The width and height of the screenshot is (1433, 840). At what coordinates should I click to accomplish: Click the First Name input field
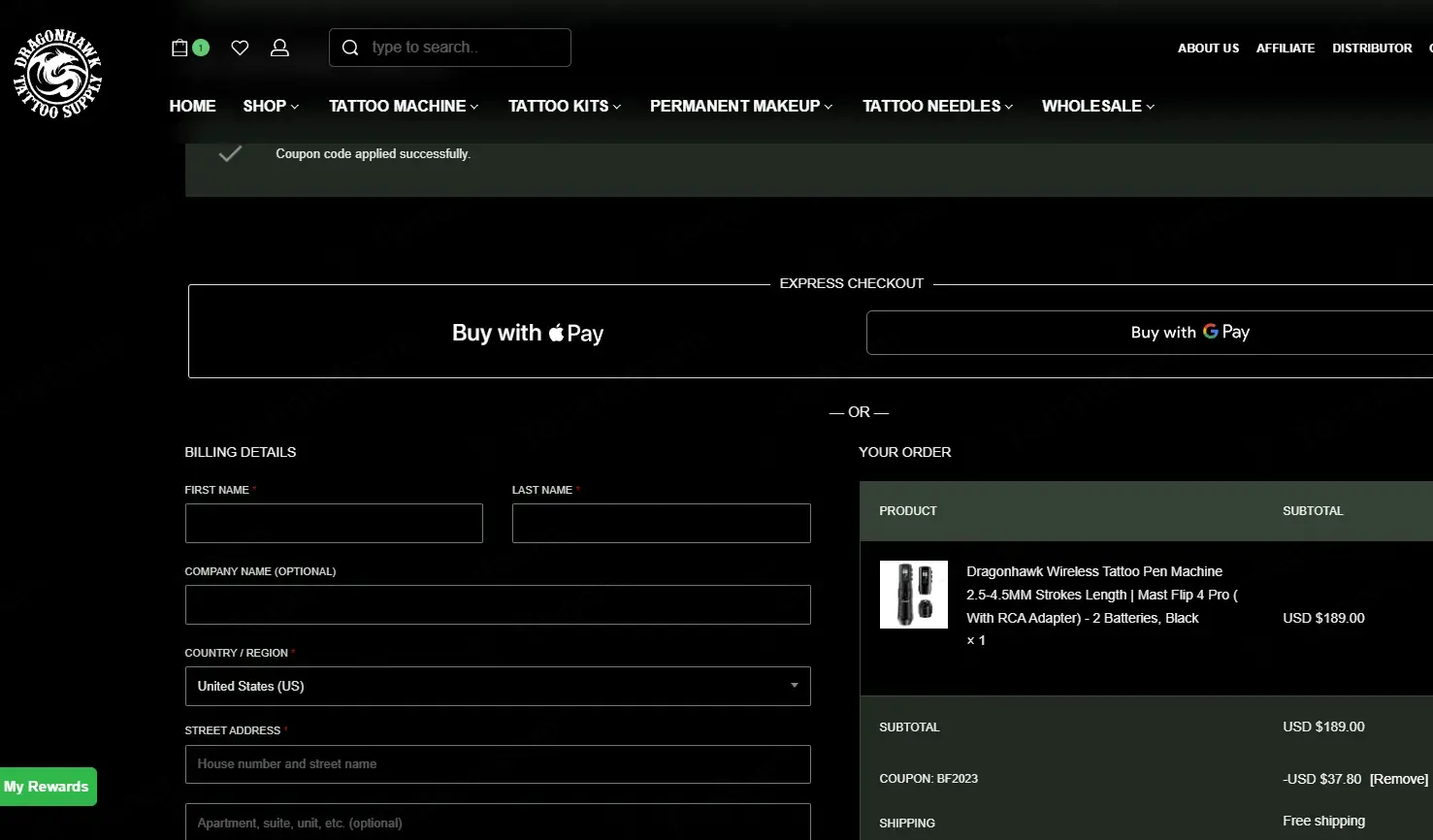(334, 523)
